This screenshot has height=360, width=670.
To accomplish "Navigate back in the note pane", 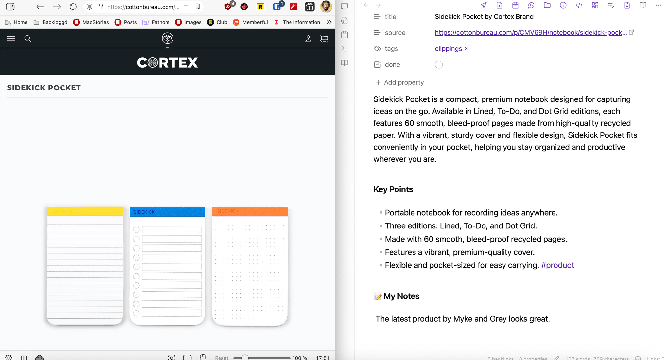I will pyautogui.click(x=366, y=6).
